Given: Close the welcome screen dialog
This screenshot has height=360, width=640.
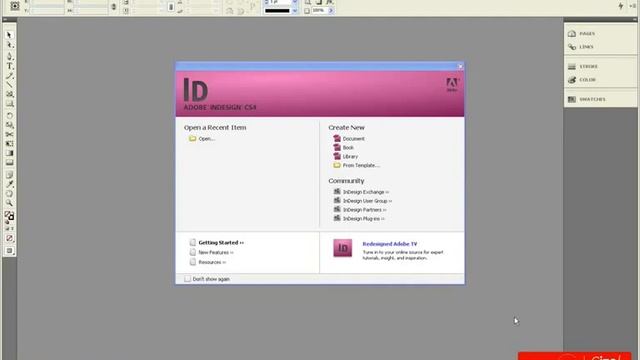Looking at the screenshot, I should pos(460,66).
